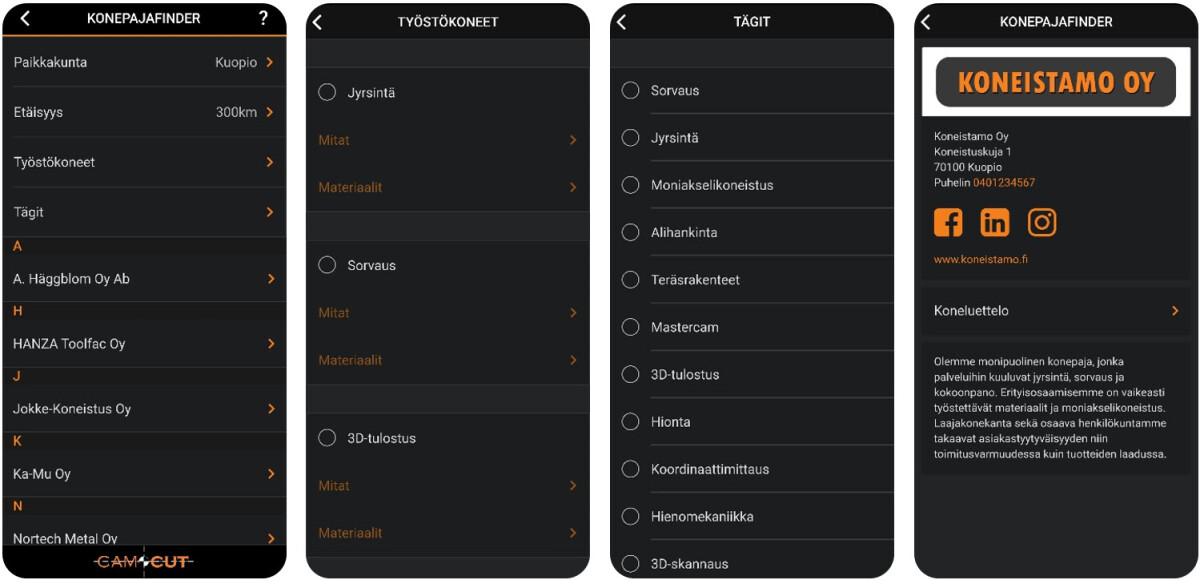Open the Instagram icon link

1042,222
